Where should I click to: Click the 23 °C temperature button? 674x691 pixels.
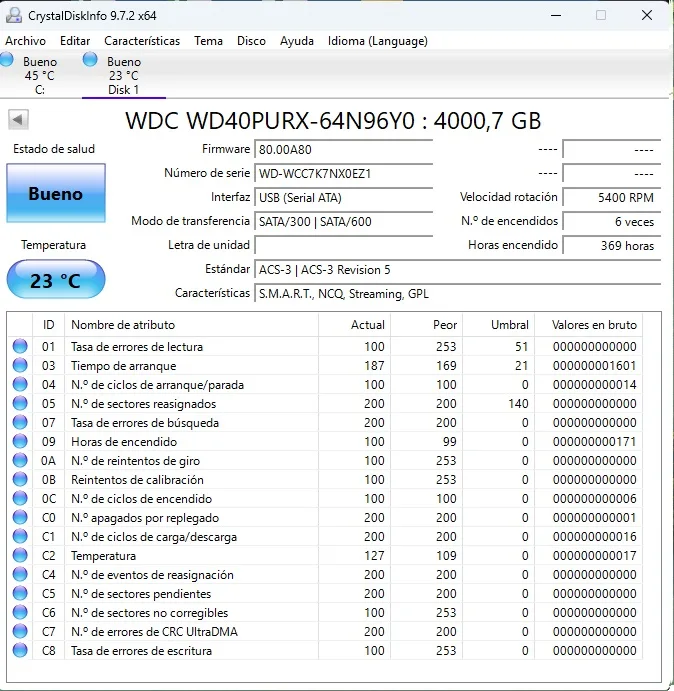coord(55,280)
